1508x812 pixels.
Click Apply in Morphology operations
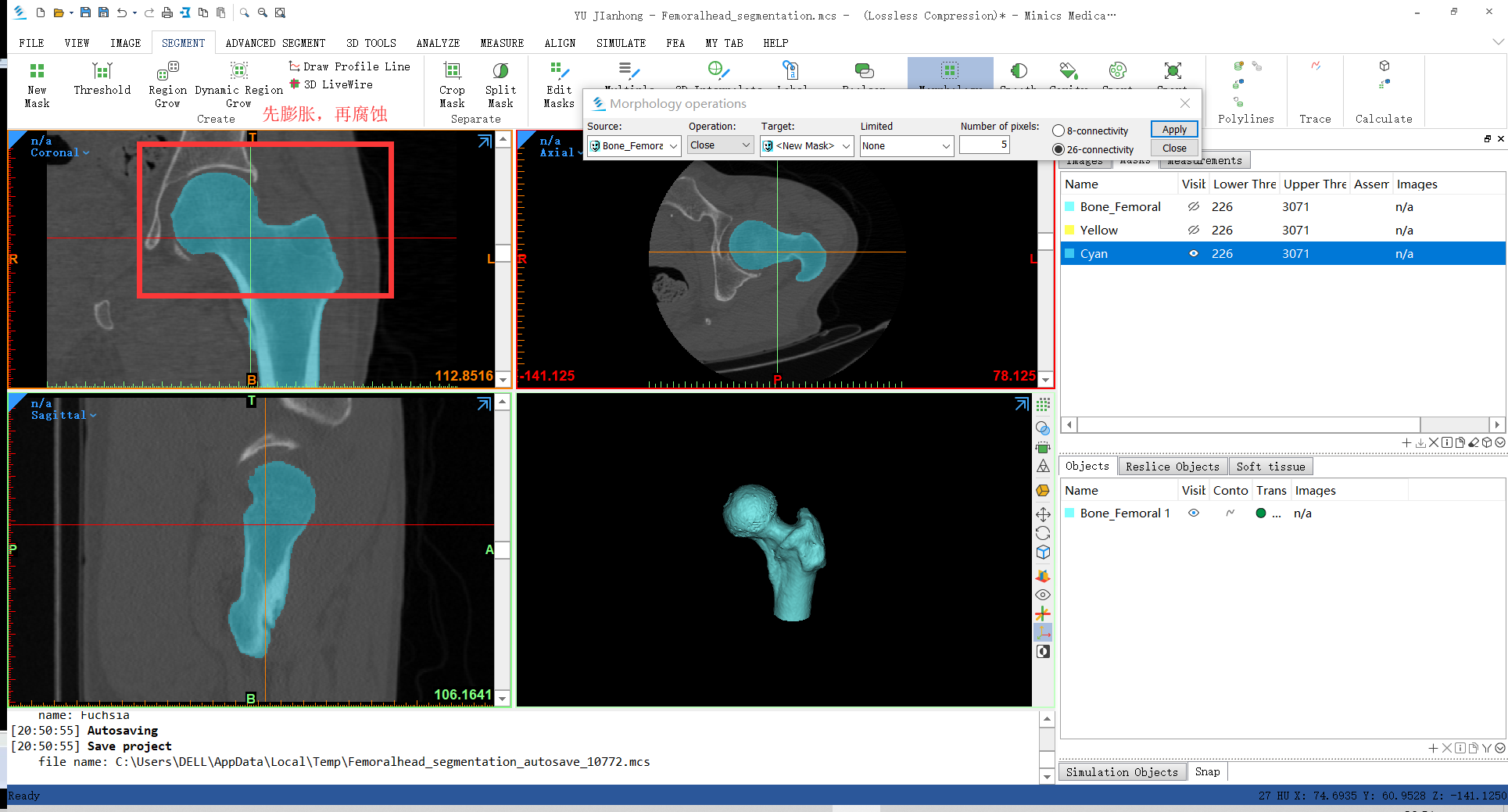point(1174,130)
